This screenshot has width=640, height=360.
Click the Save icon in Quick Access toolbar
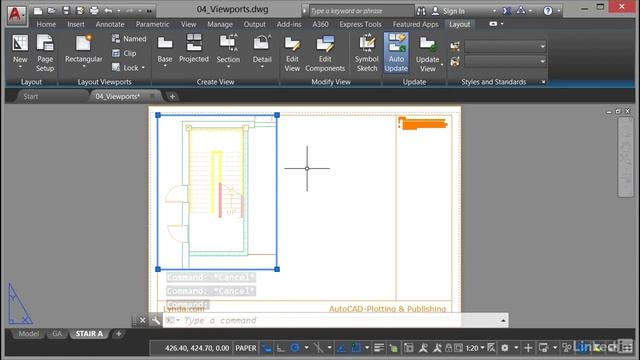point(66,11)
